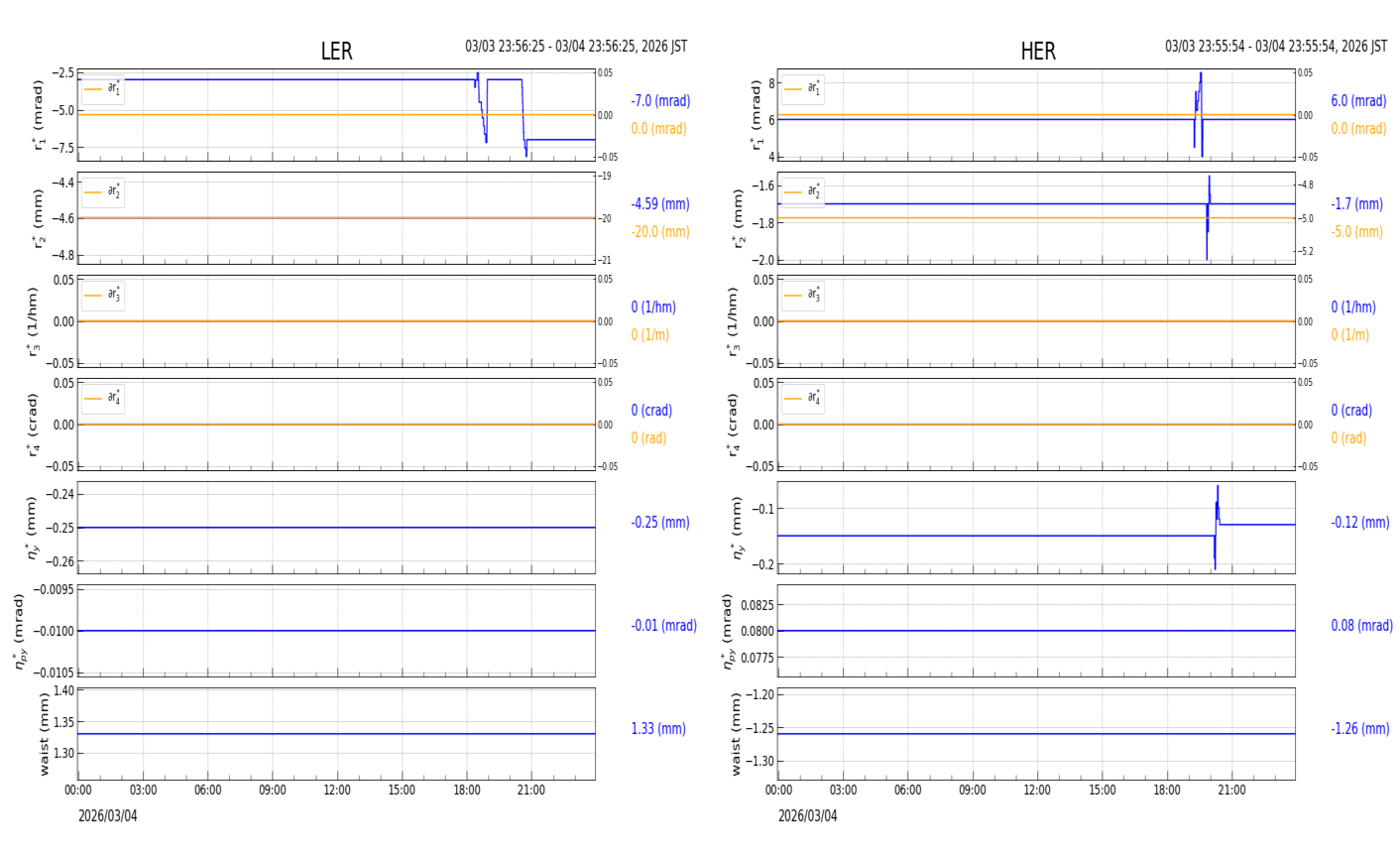Click the LER ηpy* (mrad) axis label
1400x857 pixels.
point(21,631)
